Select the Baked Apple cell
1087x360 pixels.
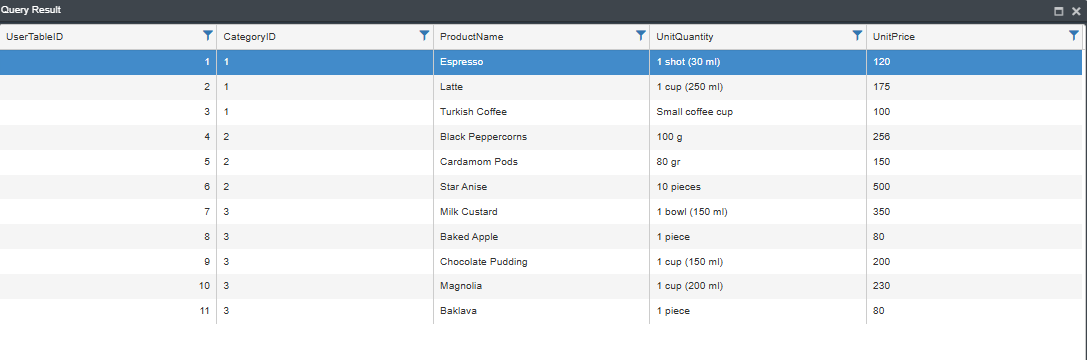click(x=541, y=237)
